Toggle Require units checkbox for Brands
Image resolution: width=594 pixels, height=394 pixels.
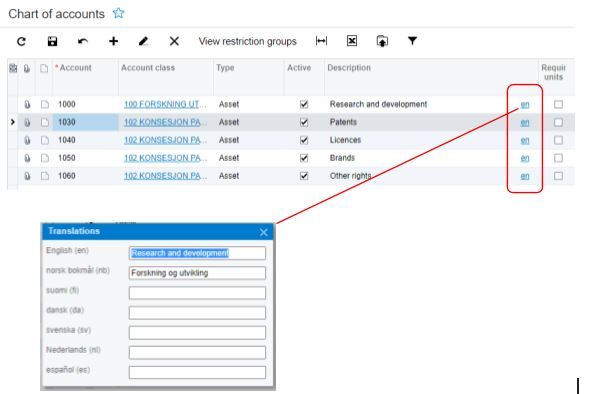(558, 158)
